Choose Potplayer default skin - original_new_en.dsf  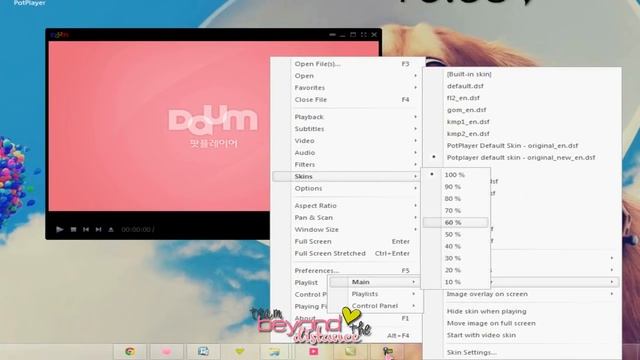click(x=521, y=157)
